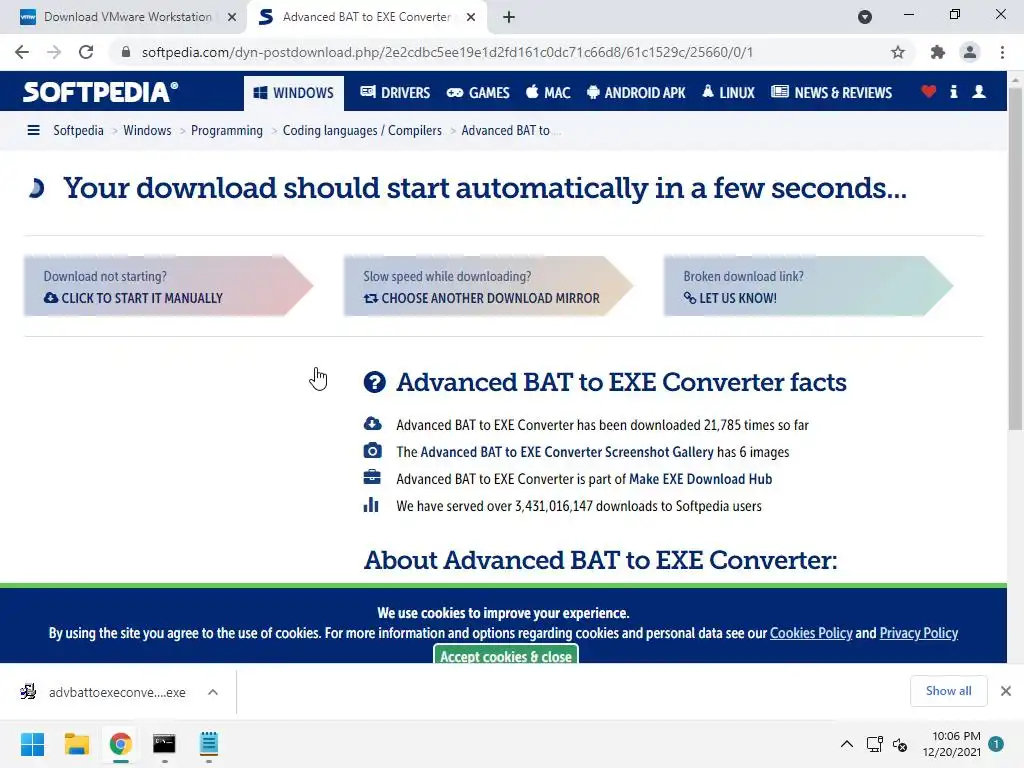
Task: Open a new browser tab
Action: pos(509,17)
